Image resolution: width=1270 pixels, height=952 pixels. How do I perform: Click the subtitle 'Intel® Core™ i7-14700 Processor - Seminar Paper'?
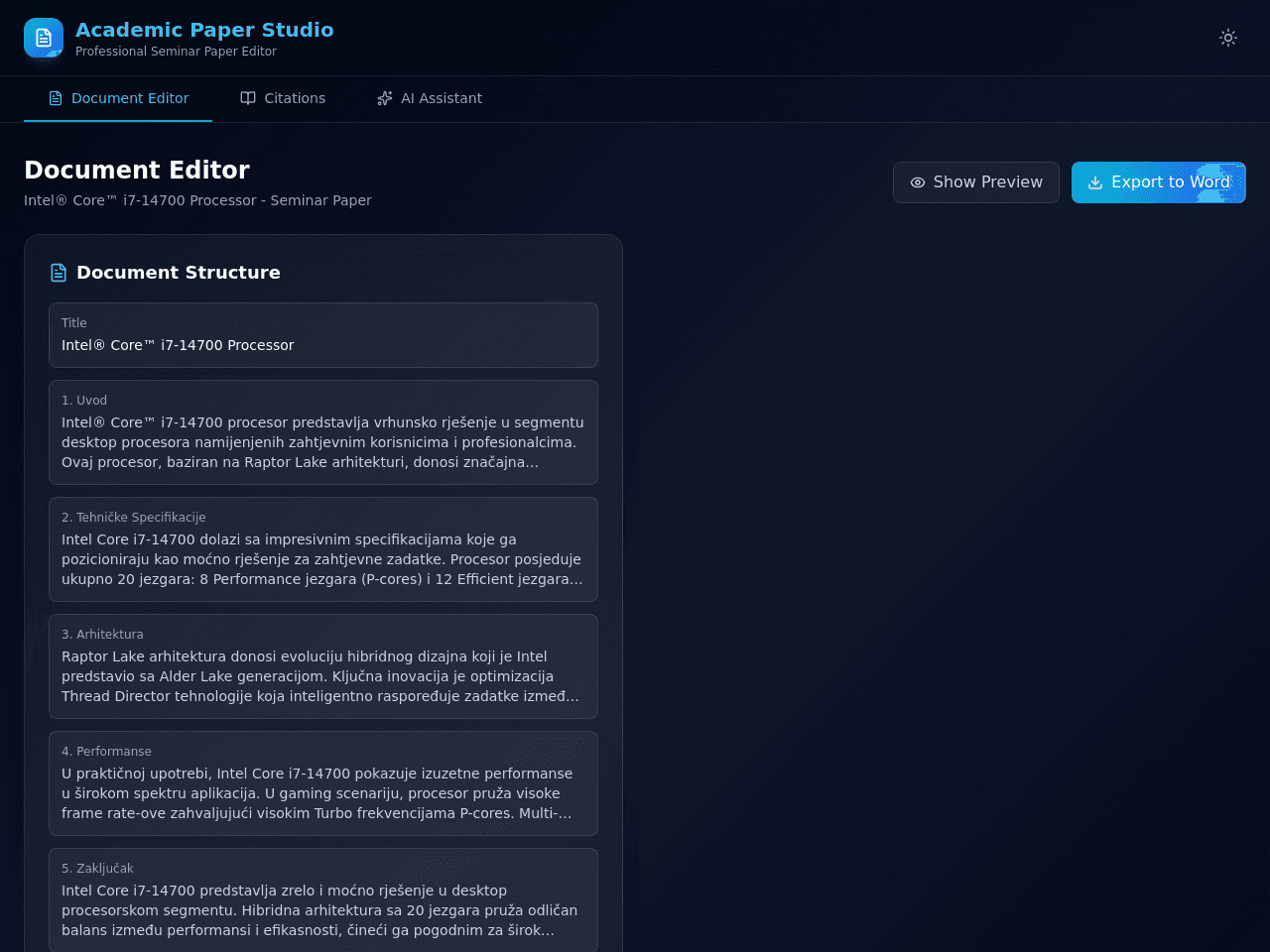pyautogui.click(x=197, y=200)
